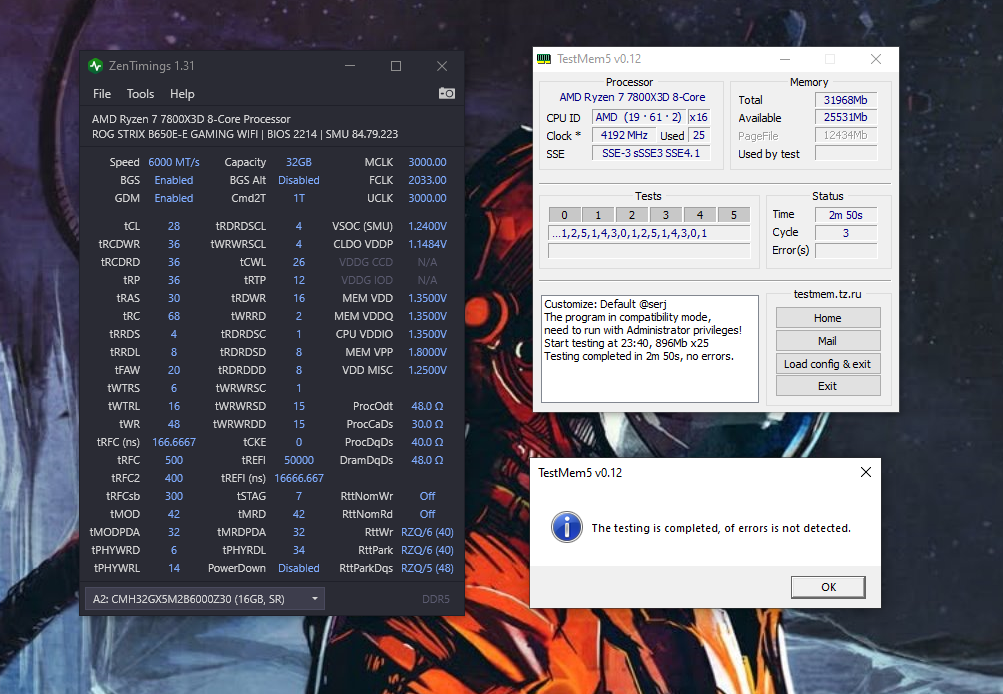Screen dimensions: 1003x694
Task: Click the Total memory value 31968Mb
Action: 846,100
